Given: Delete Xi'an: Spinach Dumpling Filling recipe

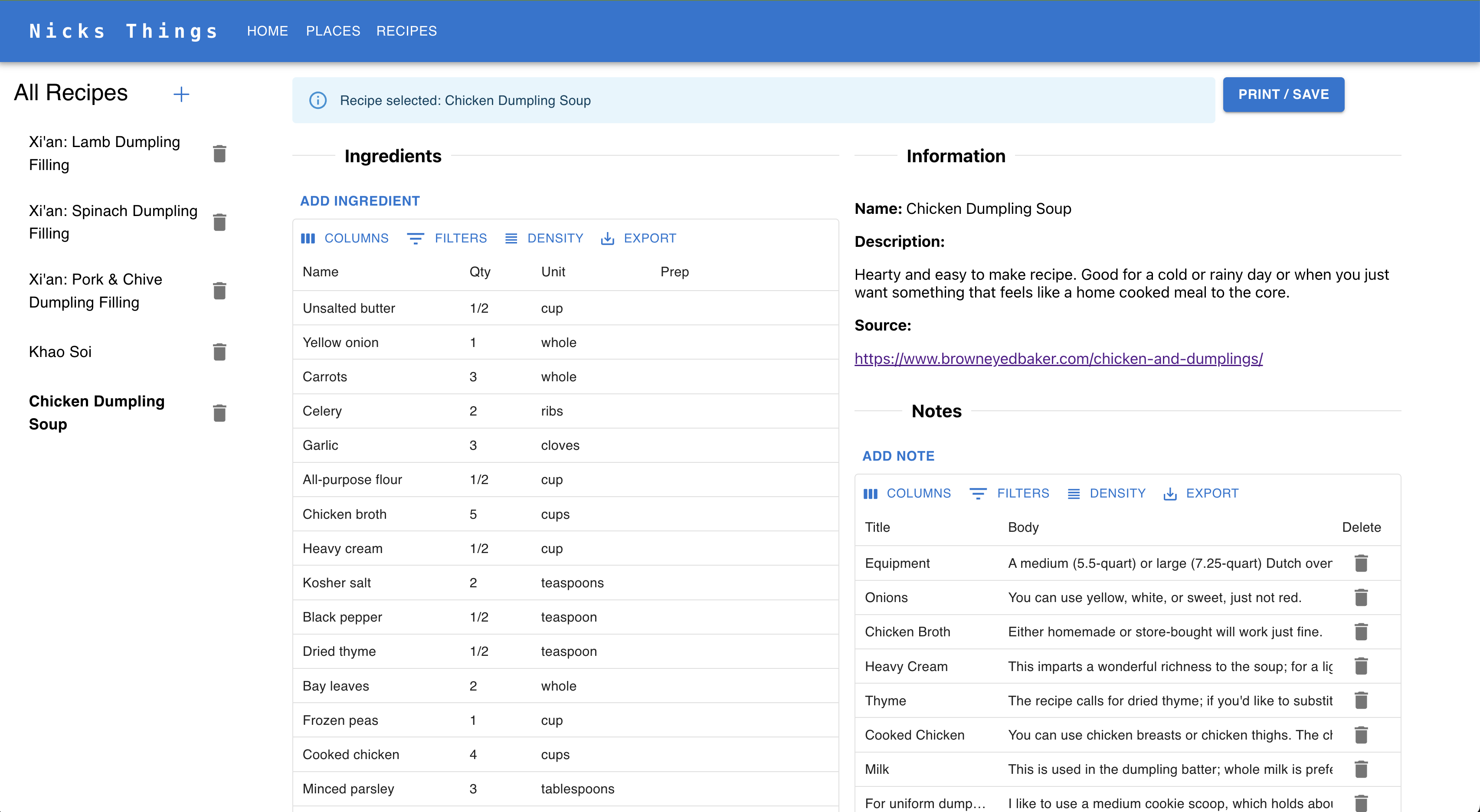Looking at the screenshot, I should click(219, 222).
